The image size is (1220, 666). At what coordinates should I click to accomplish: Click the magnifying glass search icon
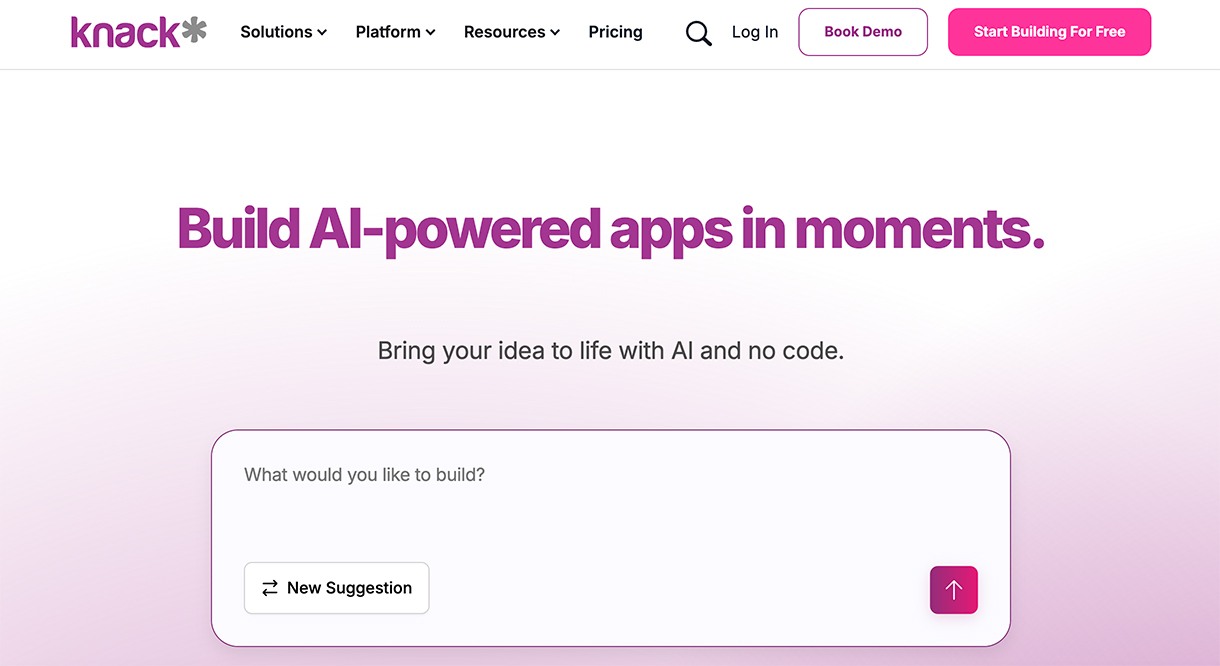[698, 33]
